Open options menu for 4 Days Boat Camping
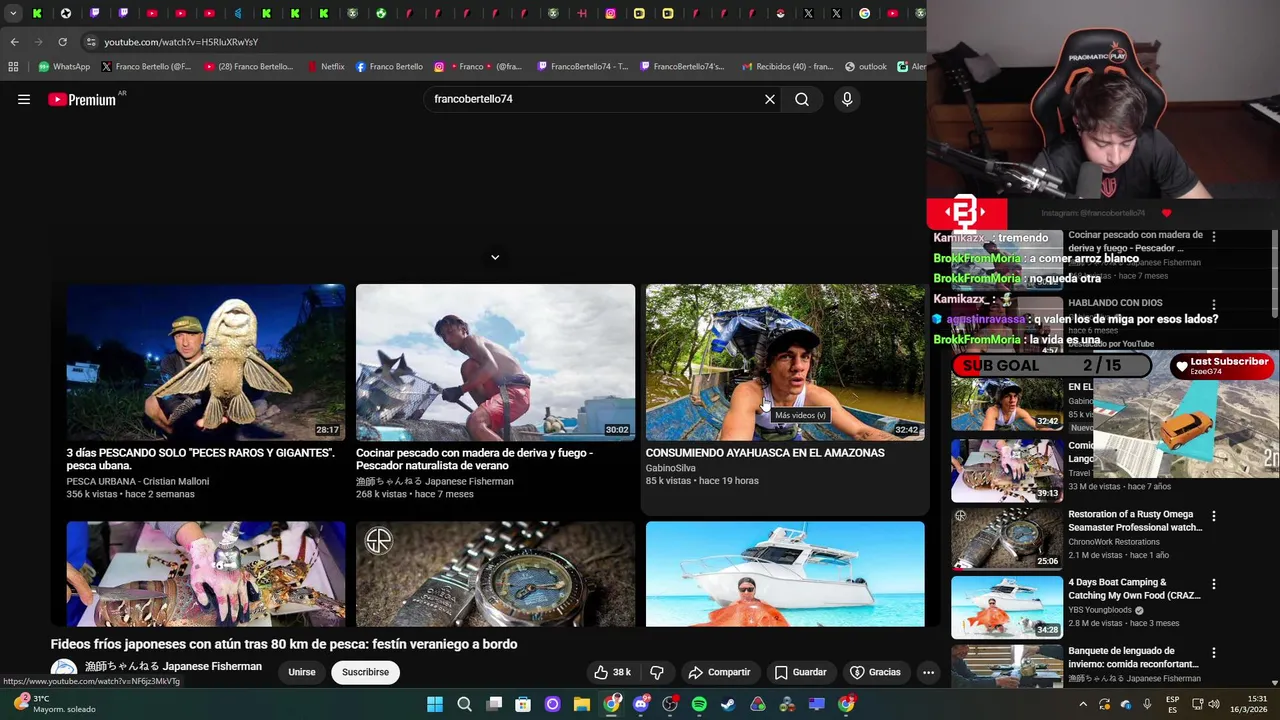Screen dimensions: 1280x720 (x=1214, y=584)
